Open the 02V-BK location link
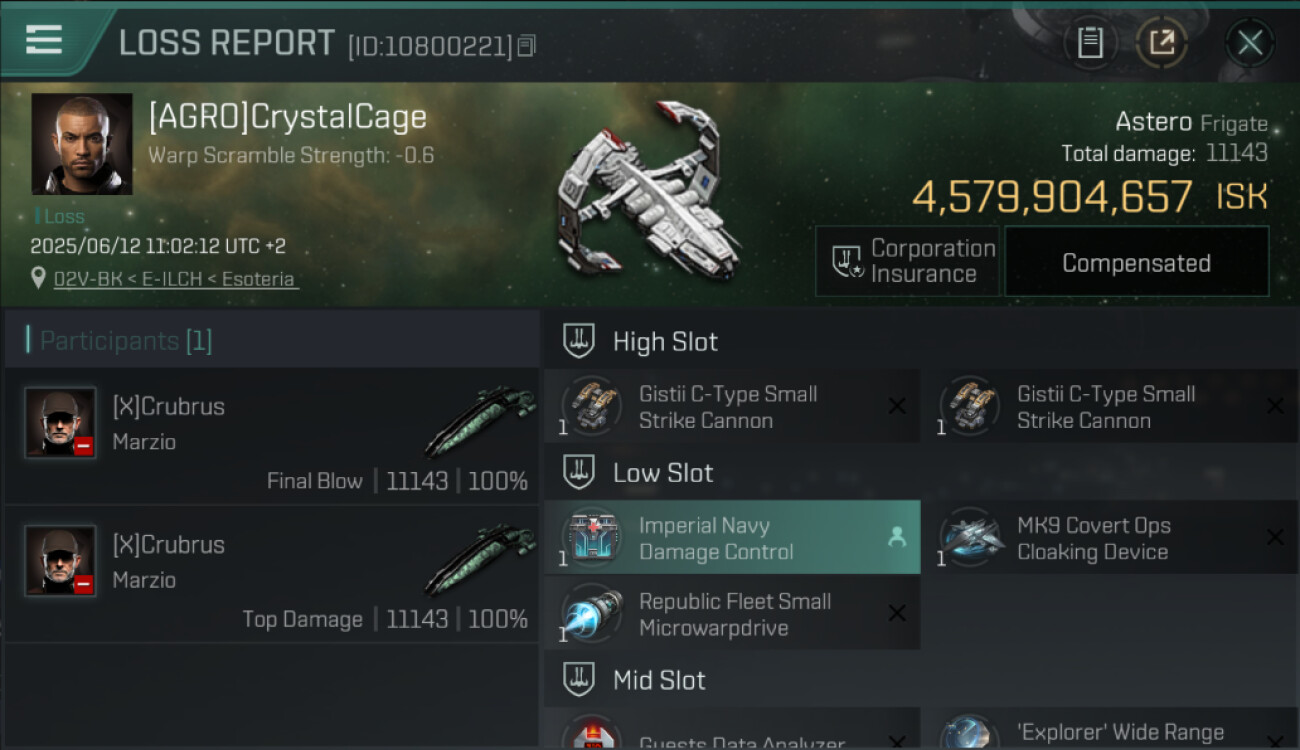The height and width of the screenshot is (750, 1300). coord(175,279)
